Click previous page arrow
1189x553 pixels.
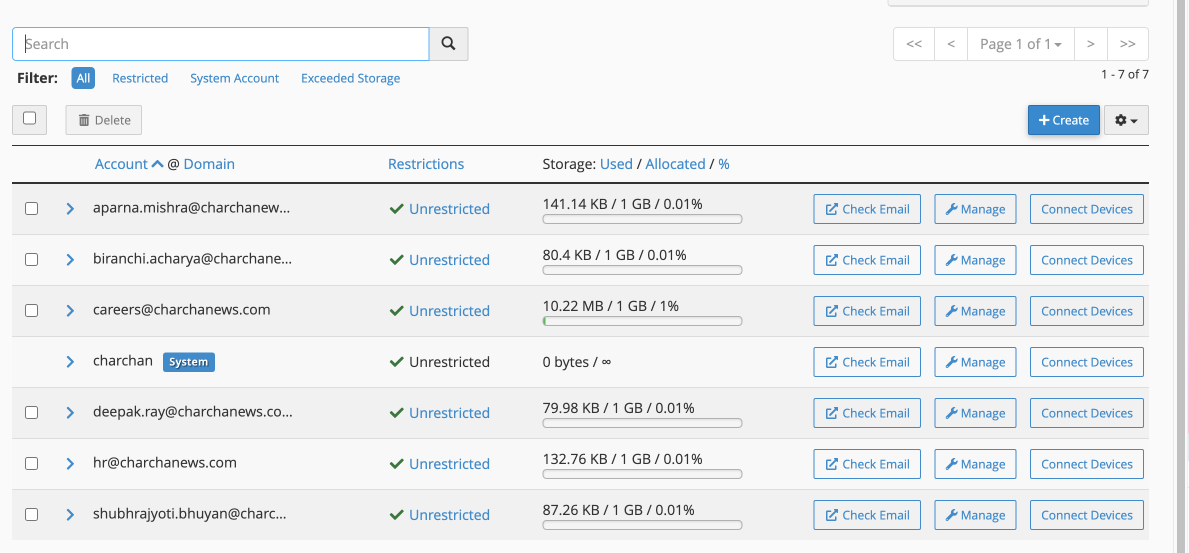950,44
